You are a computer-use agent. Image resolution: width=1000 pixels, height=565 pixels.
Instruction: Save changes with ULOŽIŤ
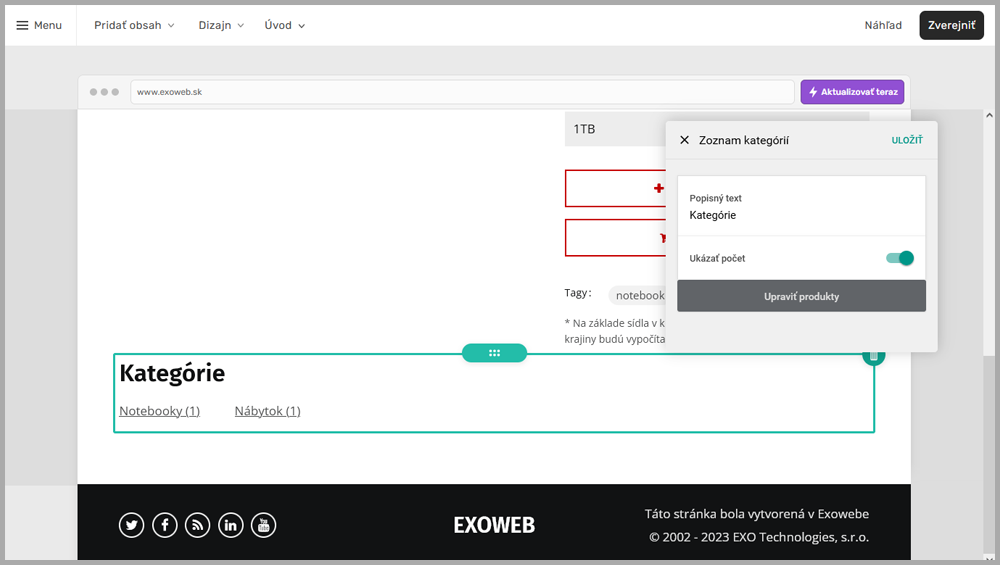(x=907, y=141)
